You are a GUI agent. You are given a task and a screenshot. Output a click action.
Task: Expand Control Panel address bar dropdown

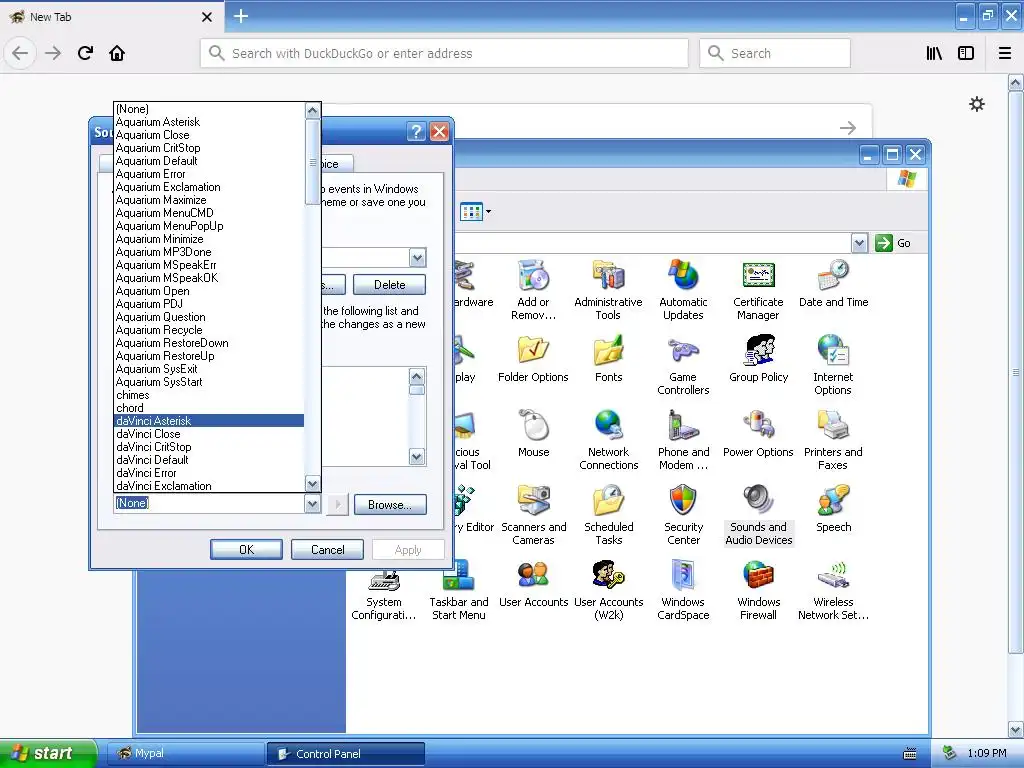[859, 243]
